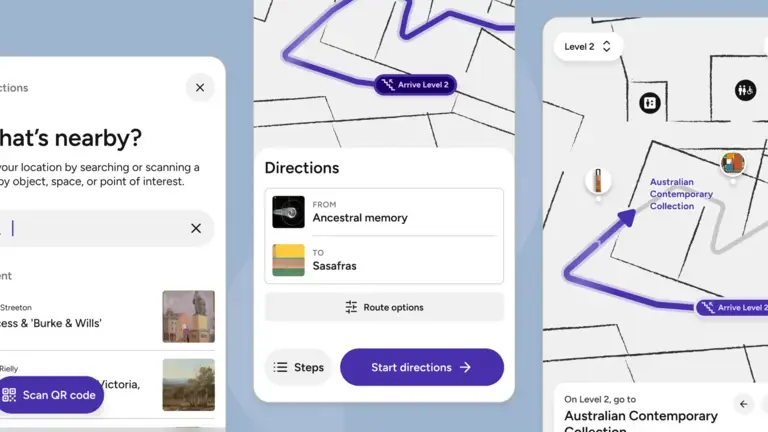Open the 'Burke & Wills' statue thumbnail
Image resolution: width=768 pixels, height=432 pixels.
188,316
